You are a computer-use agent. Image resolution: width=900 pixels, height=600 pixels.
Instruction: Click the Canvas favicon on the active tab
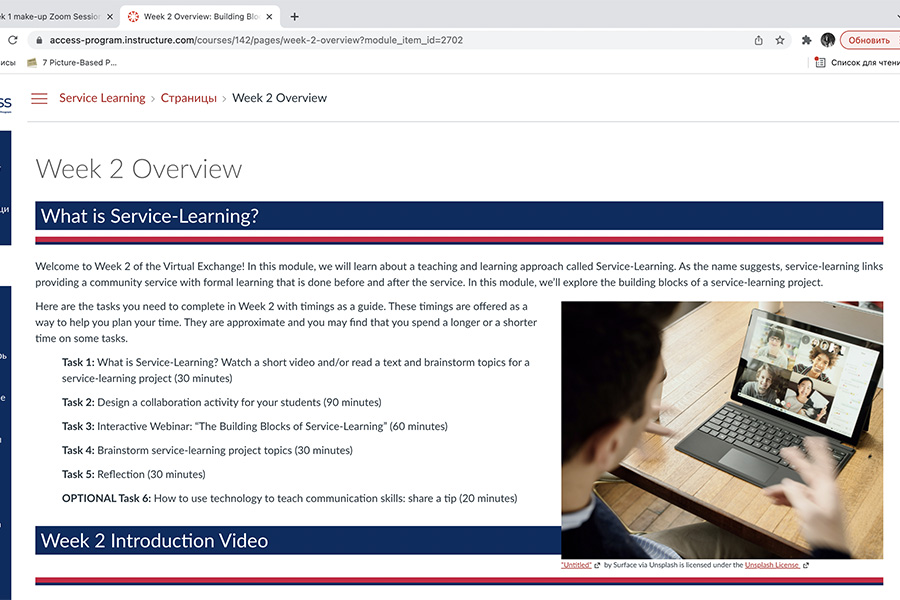133,17
